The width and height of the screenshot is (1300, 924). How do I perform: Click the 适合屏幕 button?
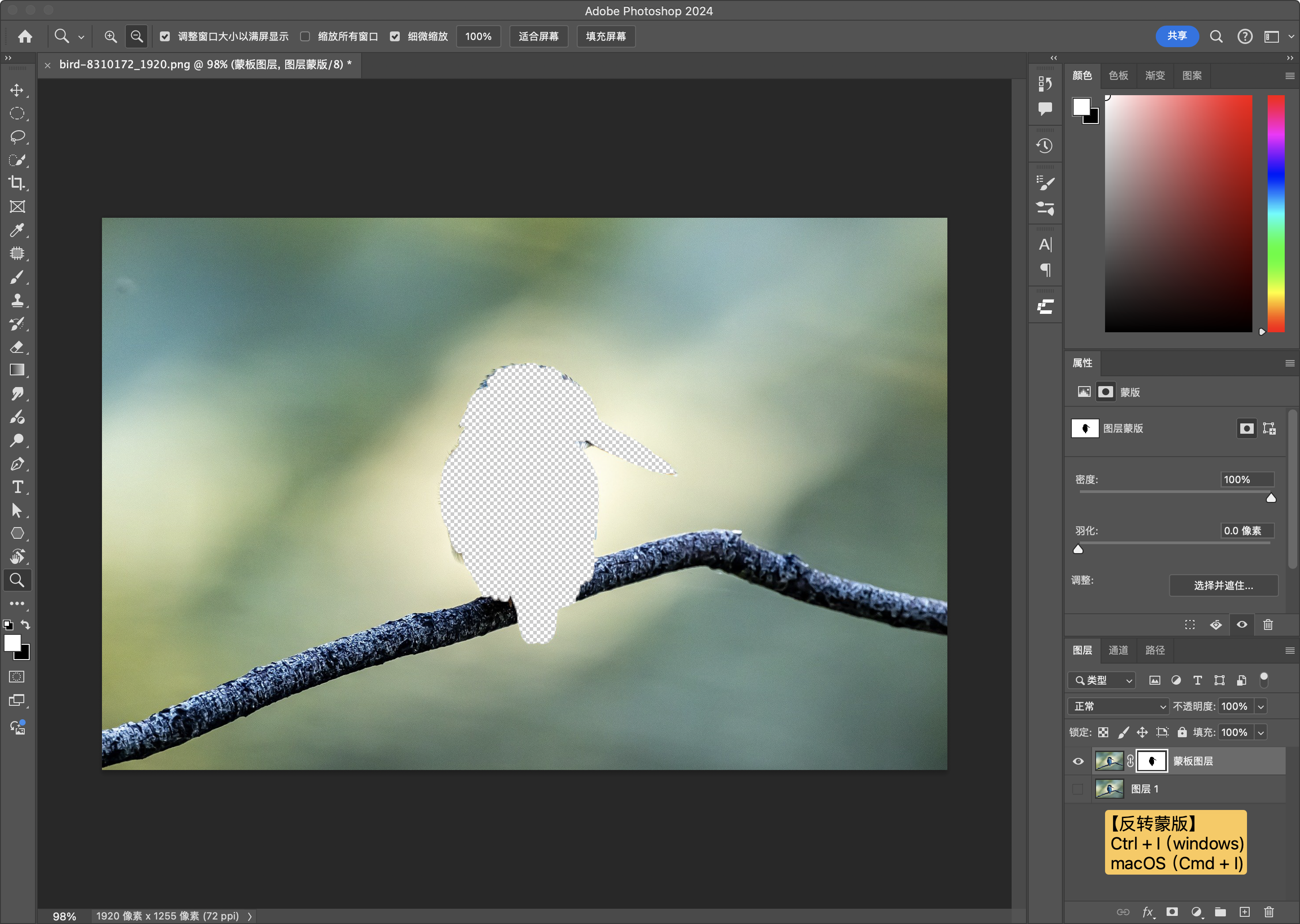pyautogui.click(x=539, y=36)
